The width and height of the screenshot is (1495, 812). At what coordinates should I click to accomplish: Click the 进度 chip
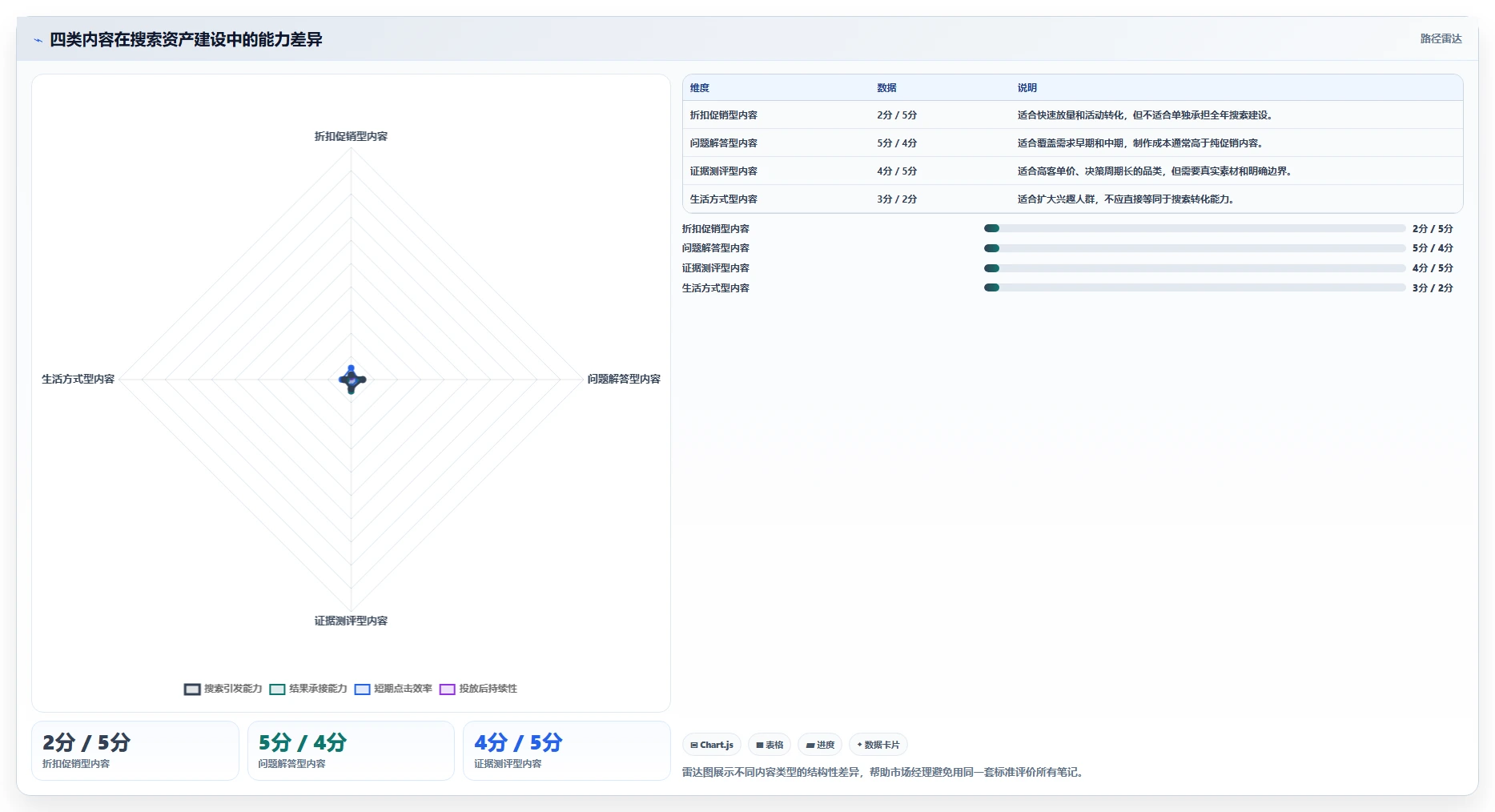(820, 745)
